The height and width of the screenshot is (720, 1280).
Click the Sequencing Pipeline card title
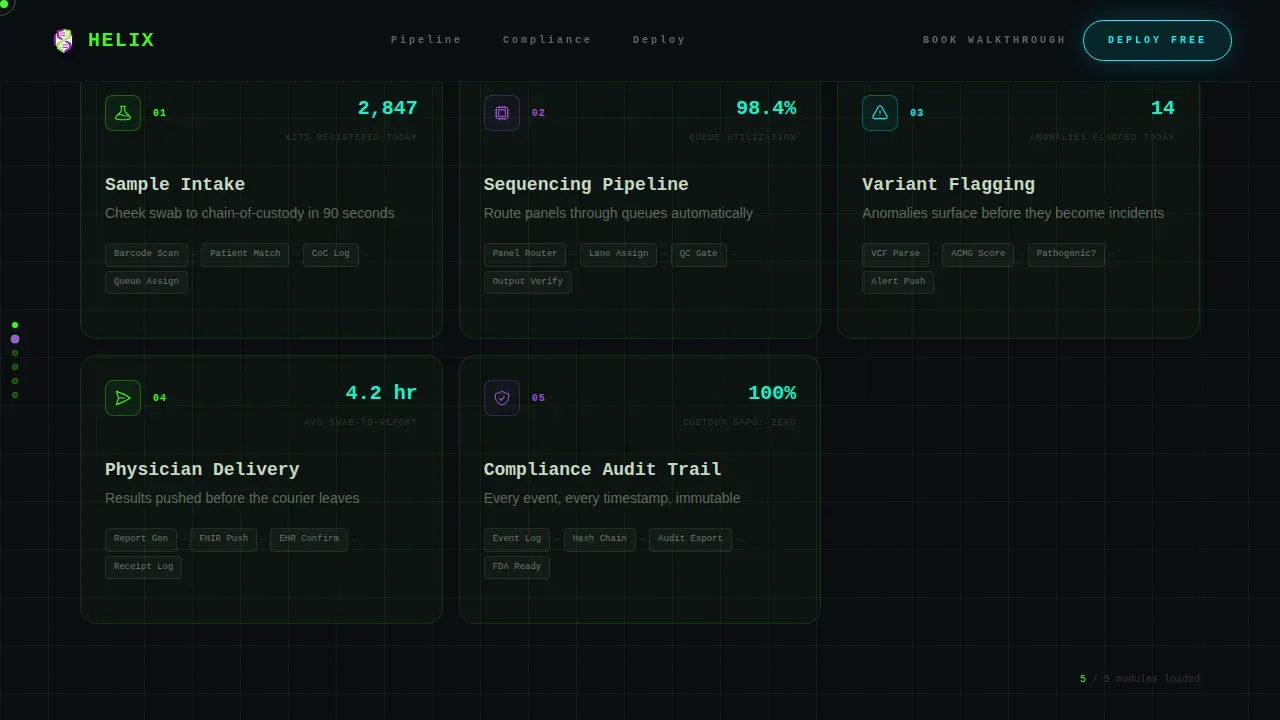(586, 185)
